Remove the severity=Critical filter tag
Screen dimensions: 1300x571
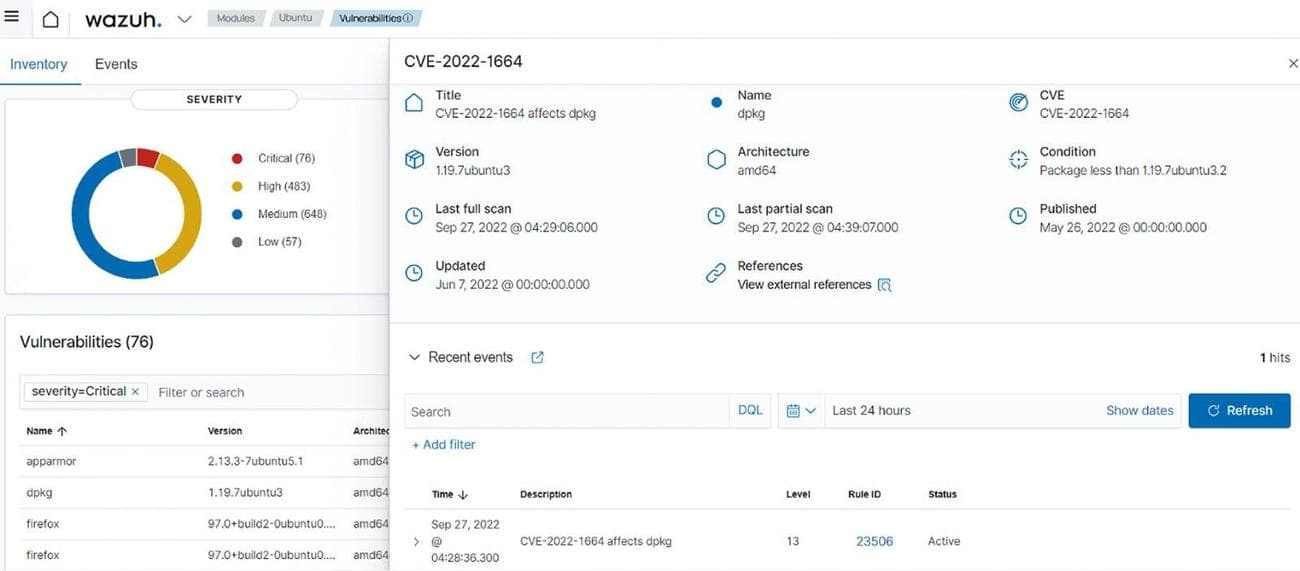click(135, 392)
